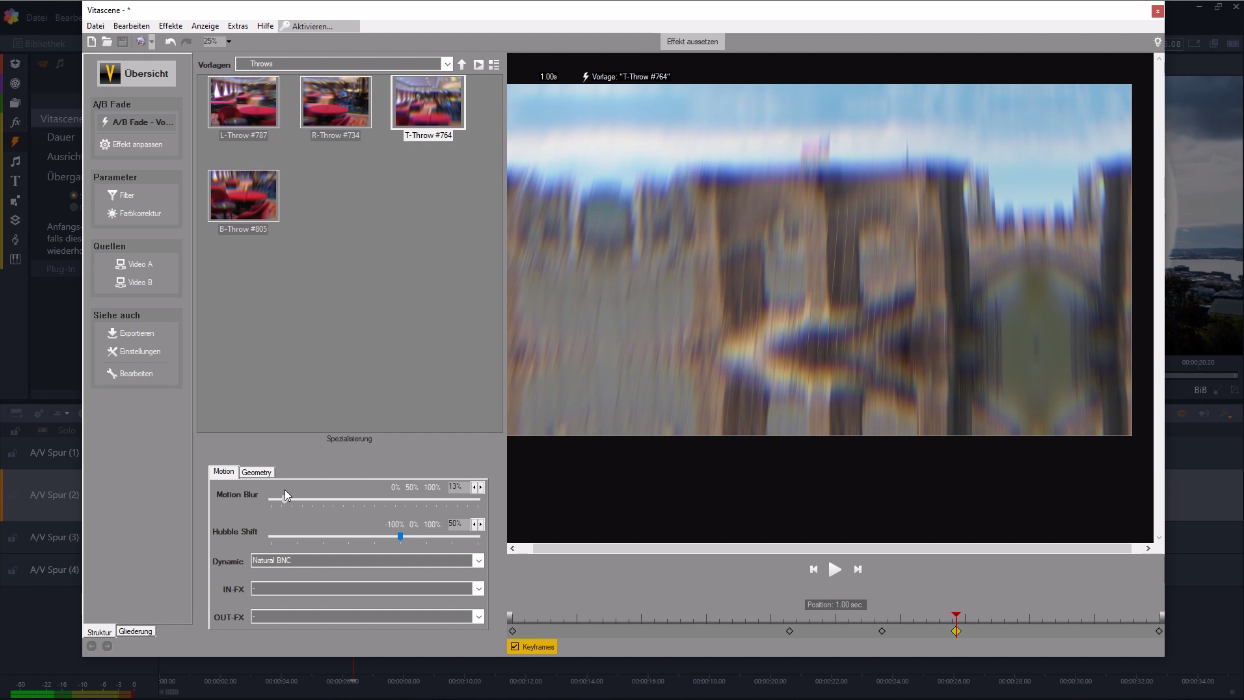The width and height of the screenshot is (1244, 700).
Task: Switch the Vorlagen panel to list view
Action: click(x=494, y=64)
